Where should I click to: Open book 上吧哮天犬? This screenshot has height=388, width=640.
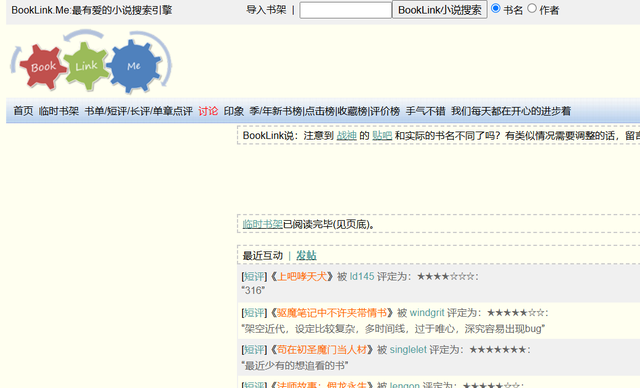point(302,277)
